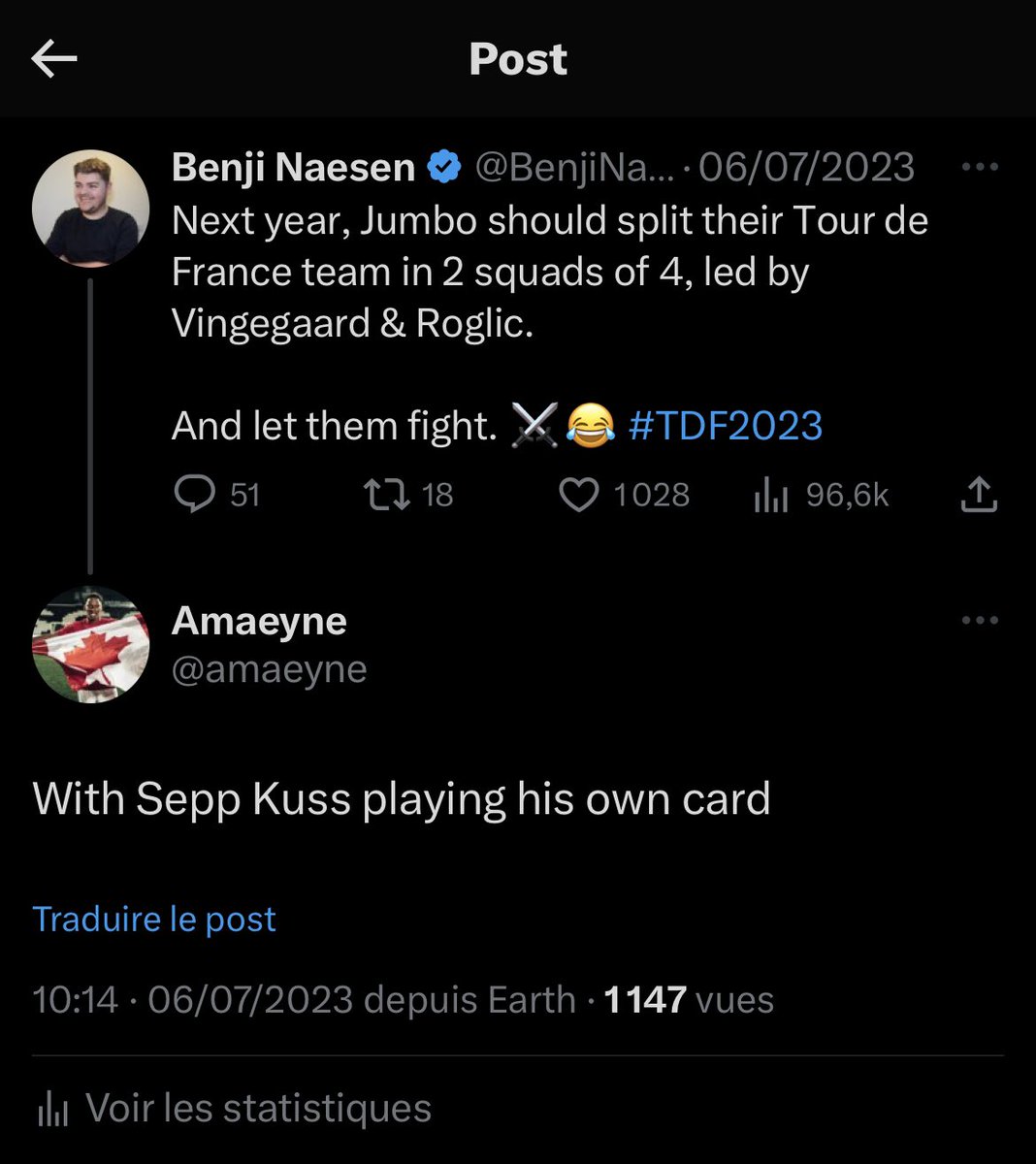Click 'Traduire le post' link
The height and width of the screenshot is (1164, 1036).
tap(154, 919)
